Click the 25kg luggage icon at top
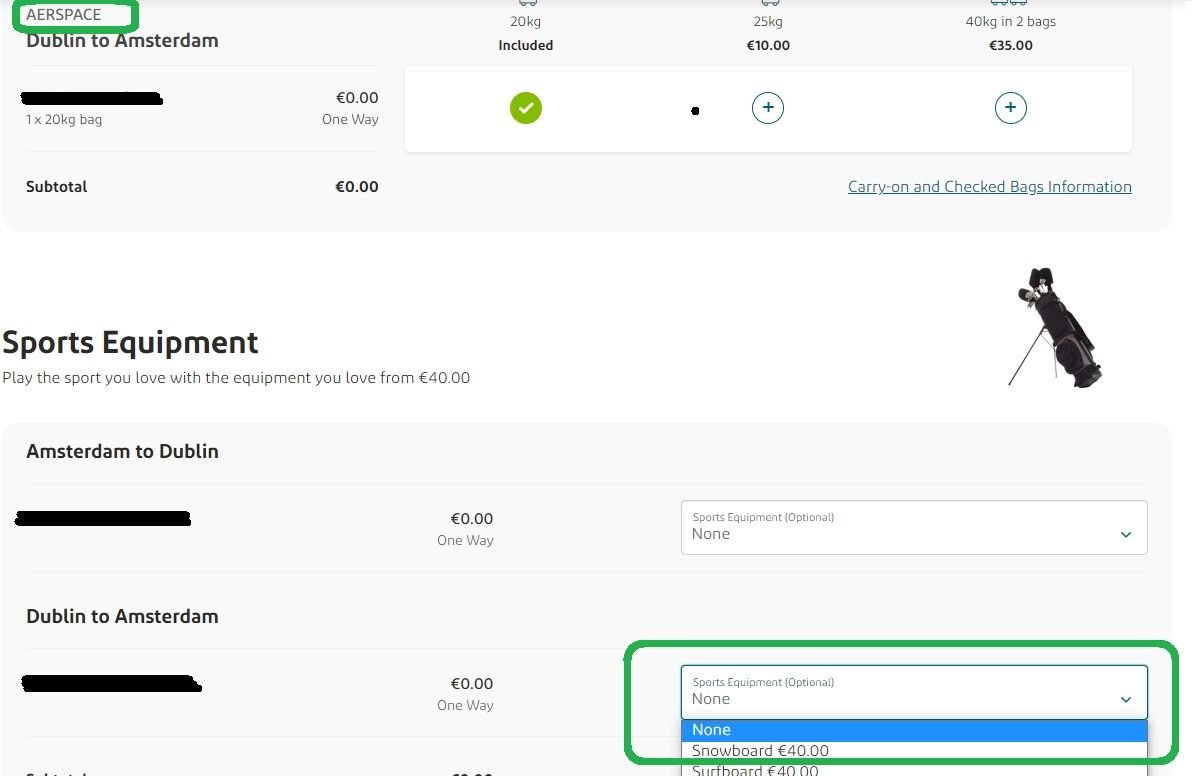 tap(770, 4)
